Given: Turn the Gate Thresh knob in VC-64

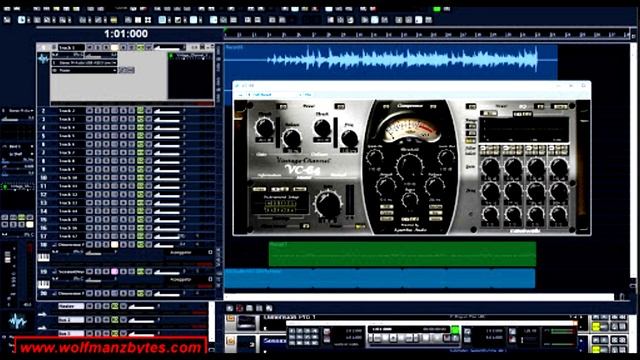Looking at the screenshot, I should click(264, 127).
